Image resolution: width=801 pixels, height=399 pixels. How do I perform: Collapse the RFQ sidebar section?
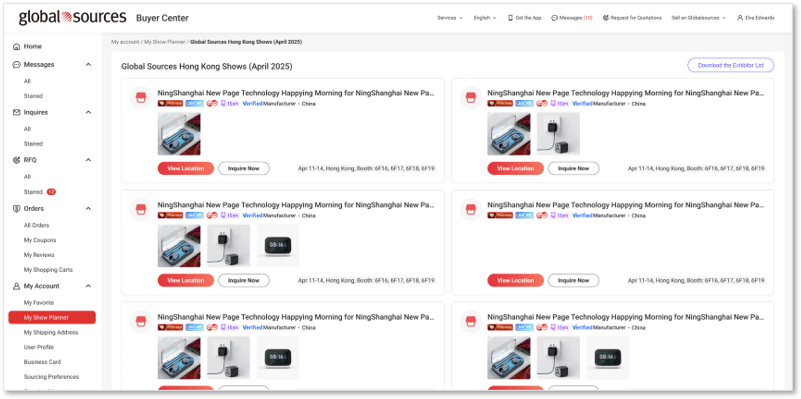[88, 160]
